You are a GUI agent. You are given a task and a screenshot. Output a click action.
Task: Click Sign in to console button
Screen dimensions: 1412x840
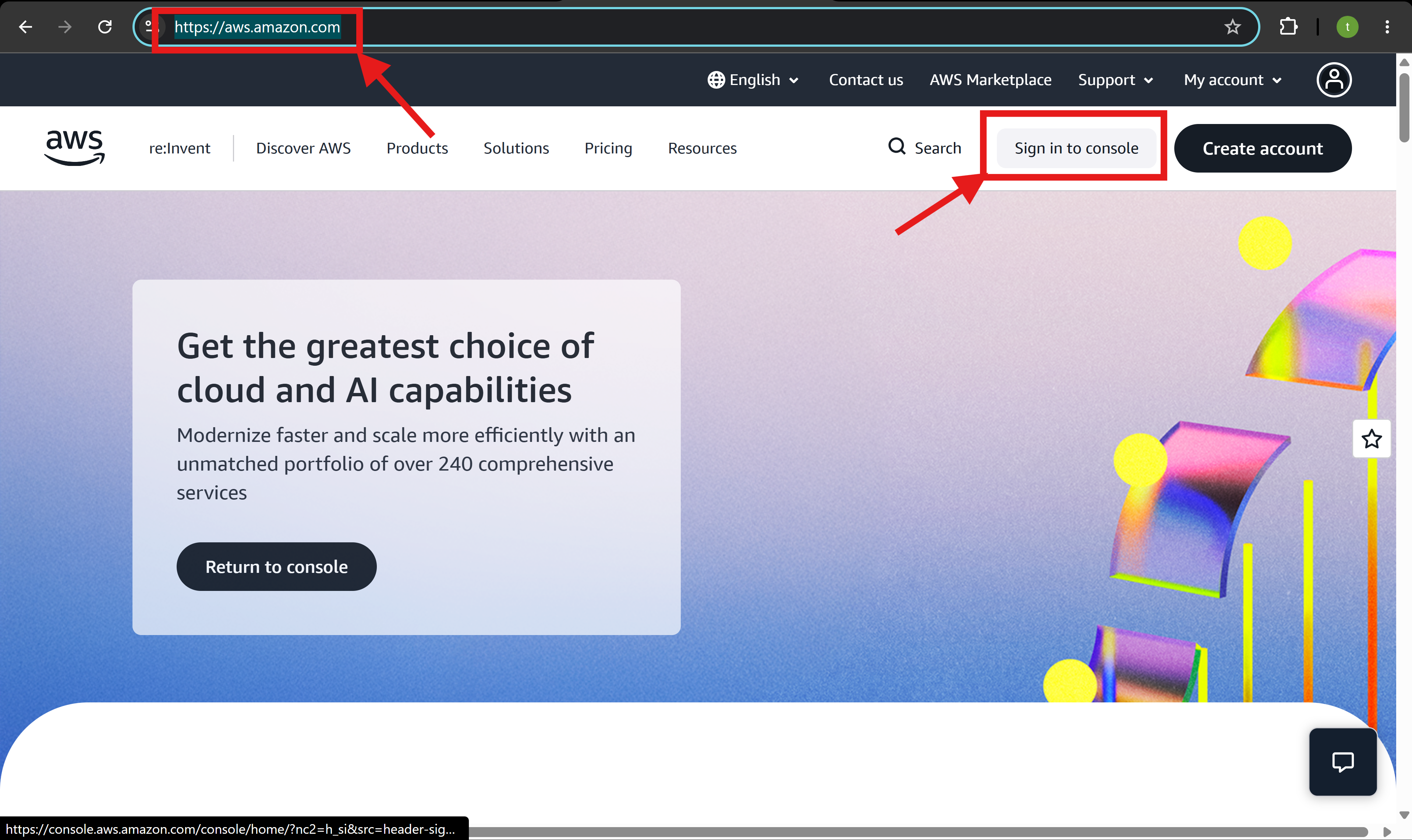pyautogui.click(x=1076, y=148)
